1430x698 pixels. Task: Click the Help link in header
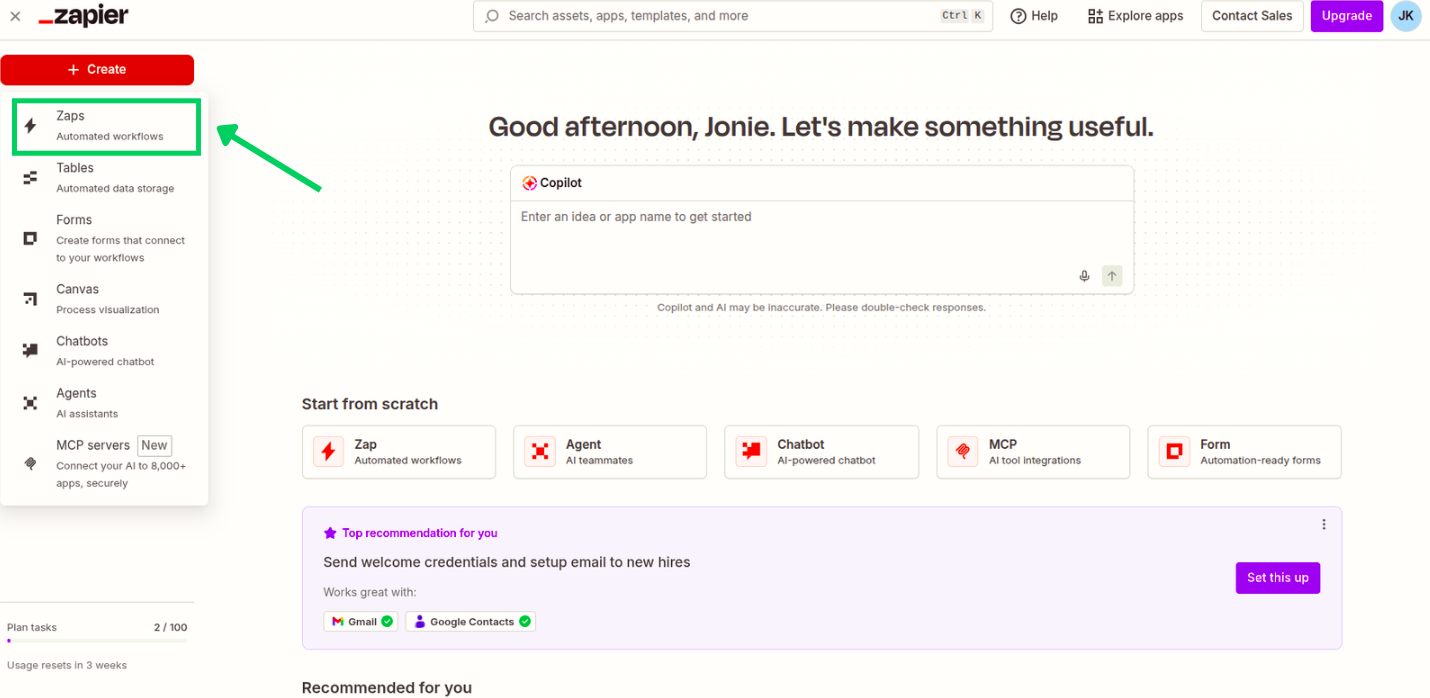[1034, 16]
